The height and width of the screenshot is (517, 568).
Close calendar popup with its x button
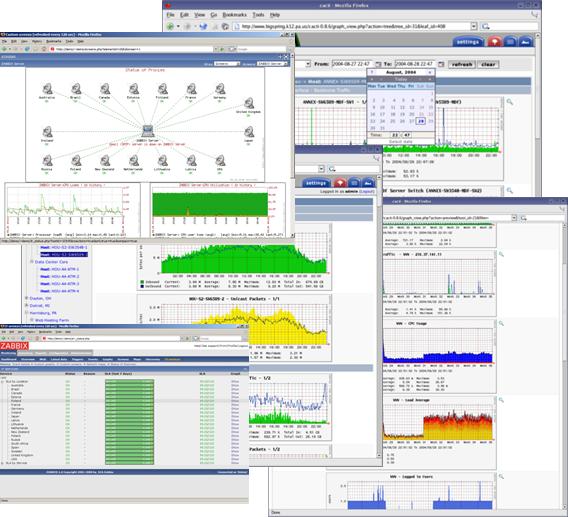coord(430,72)
